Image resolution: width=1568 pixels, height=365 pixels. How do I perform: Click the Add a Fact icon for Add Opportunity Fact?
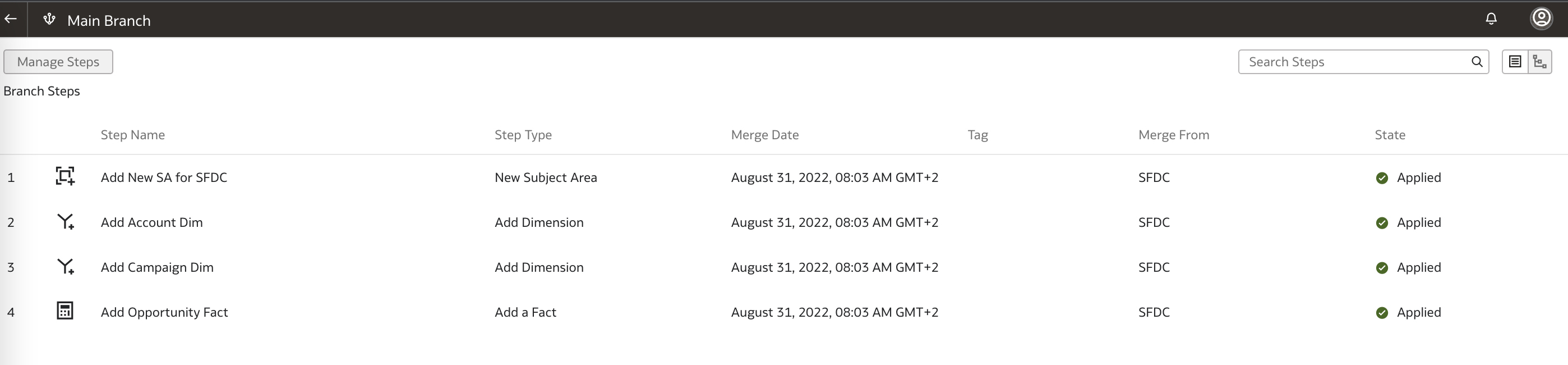65,311
